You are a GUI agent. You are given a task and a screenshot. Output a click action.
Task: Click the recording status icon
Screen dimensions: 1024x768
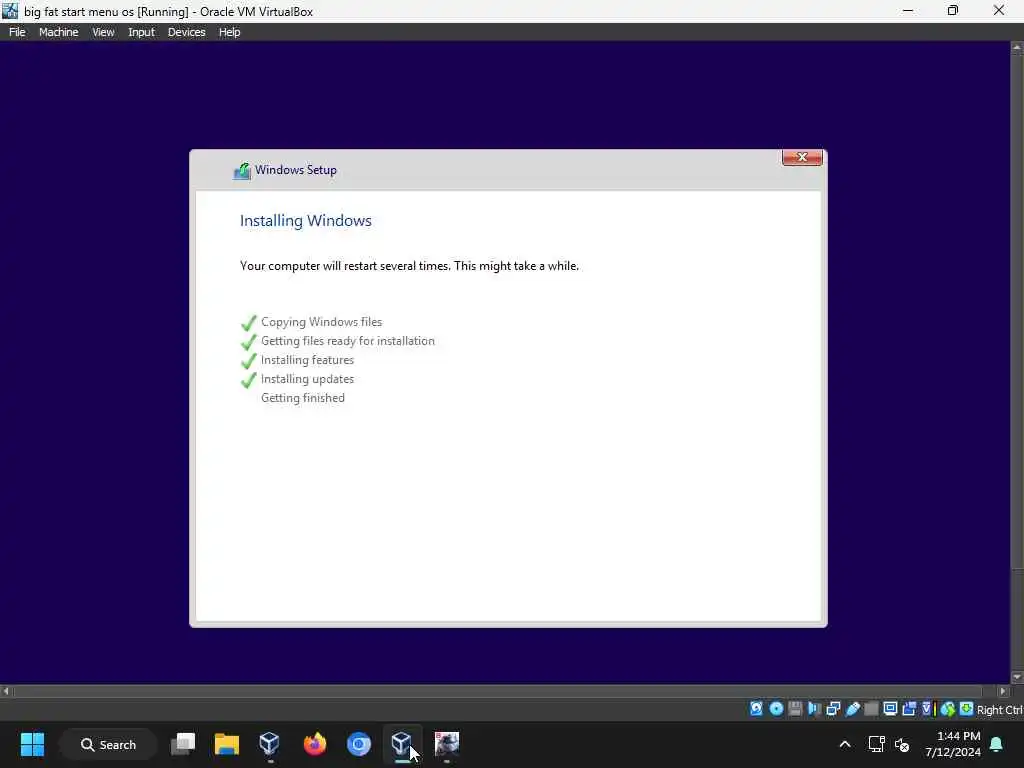909,709
